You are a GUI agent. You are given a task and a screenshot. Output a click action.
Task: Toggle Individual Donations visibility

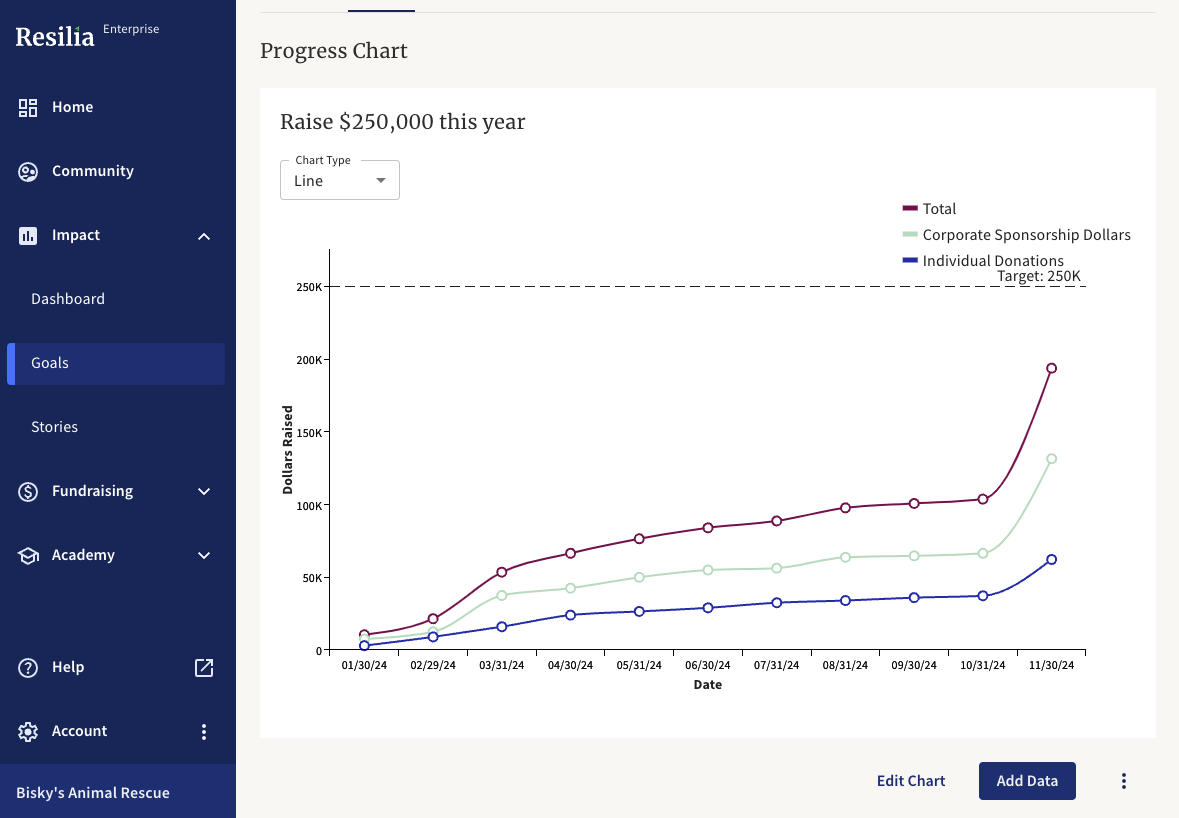point(982,260)
